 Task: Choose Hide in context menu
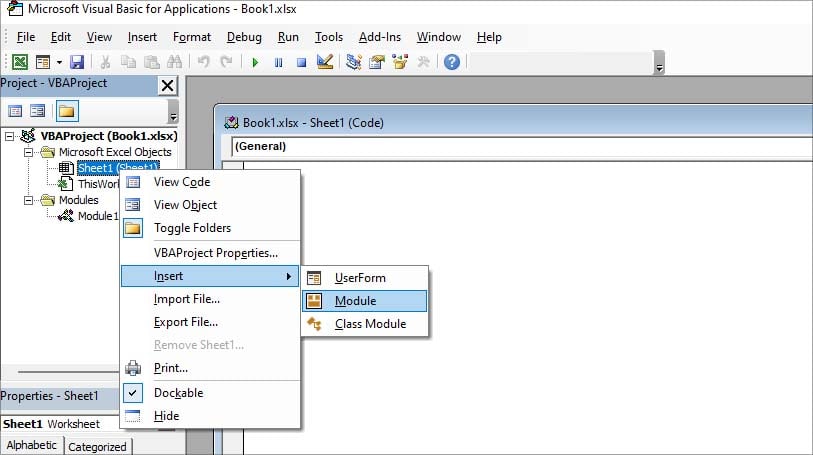coord(210,416)
